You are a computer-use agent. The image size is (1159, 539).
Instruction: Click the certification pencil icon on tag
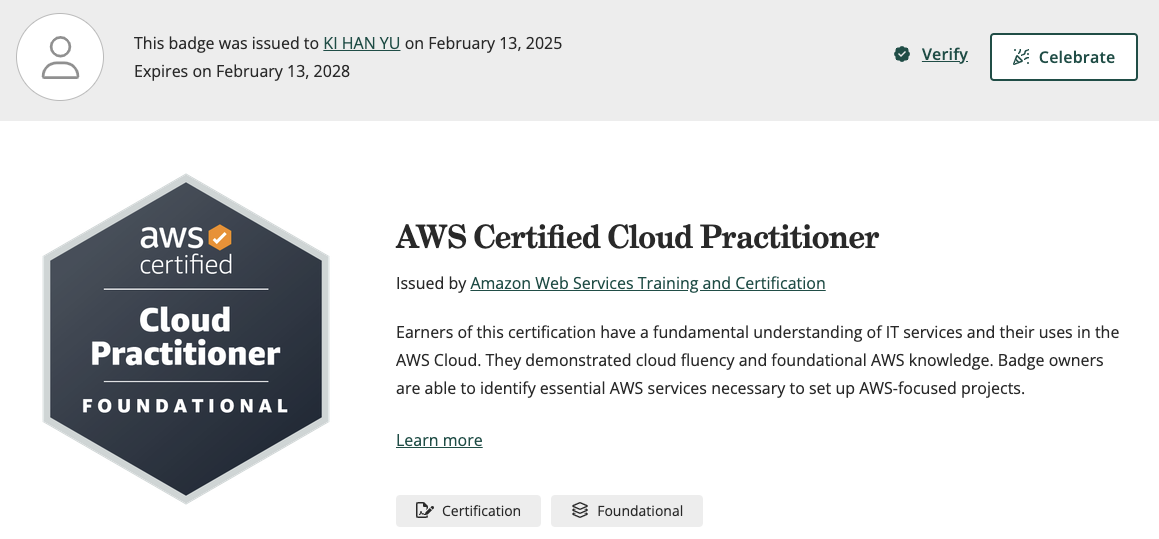click(424, 510)
